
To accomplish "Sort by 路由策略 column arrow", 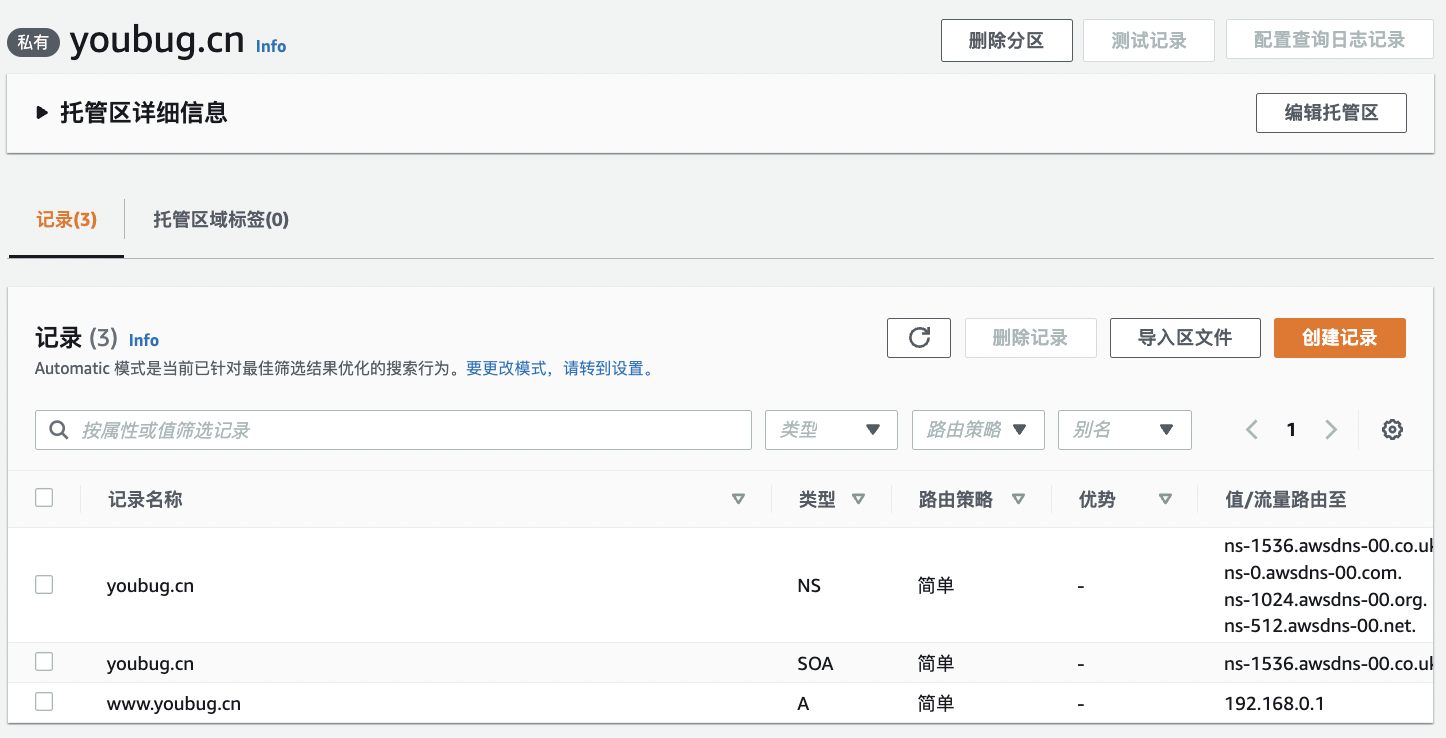I will (x=1018, y=499).
